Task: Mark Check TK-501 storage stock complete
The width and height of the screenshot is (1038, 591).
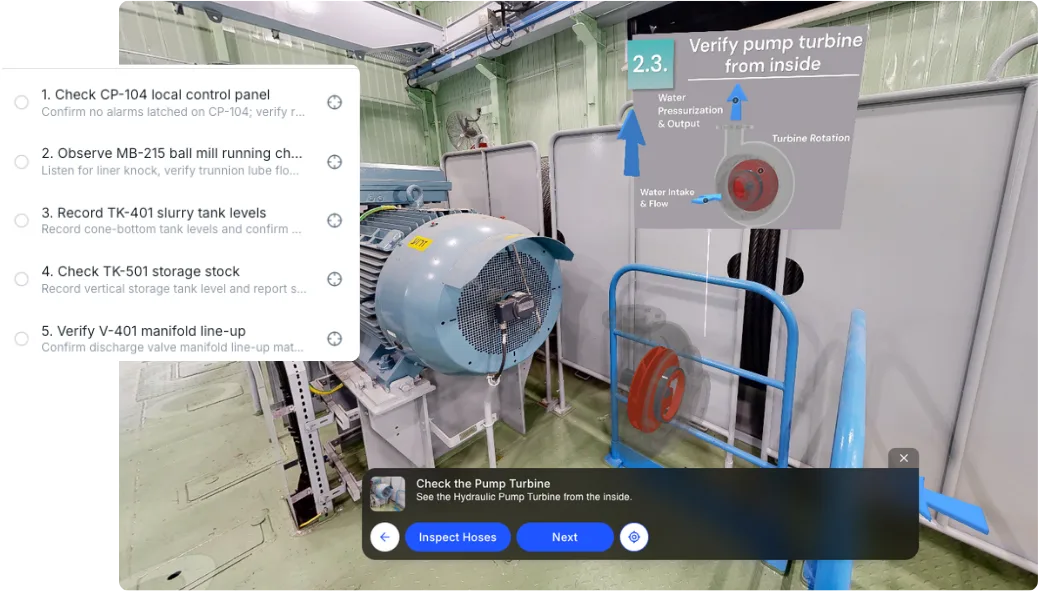Action: click(x=22, y=279)
